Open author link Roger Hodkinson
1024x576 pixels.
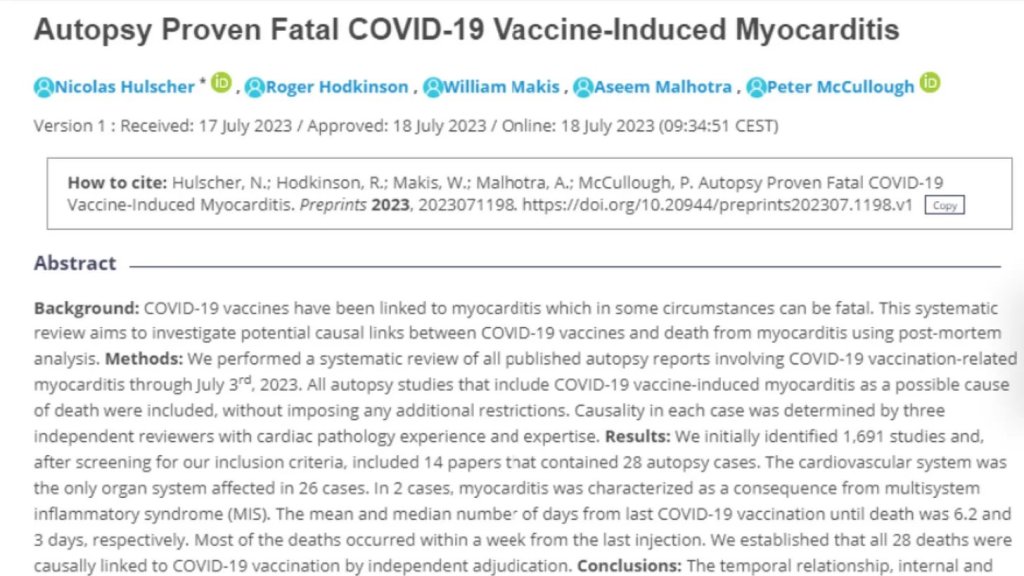336,87
